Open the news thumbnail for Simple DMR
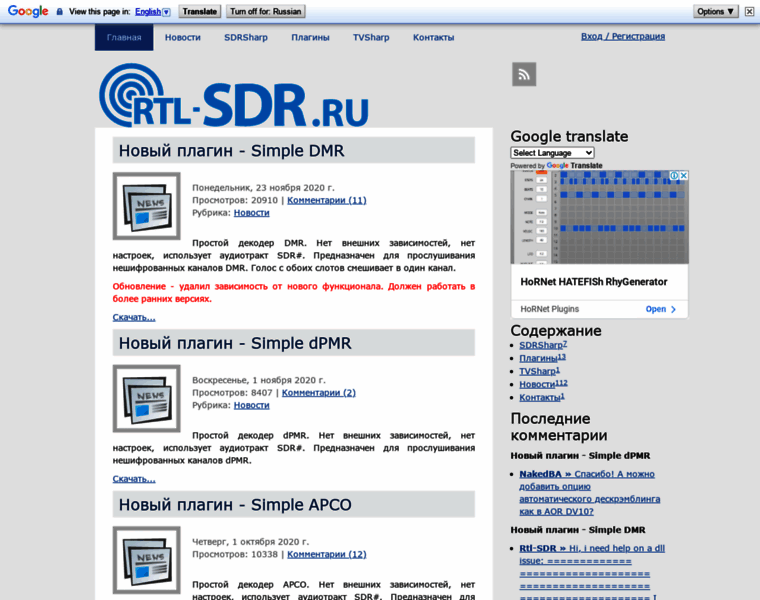 click(146, 206)
